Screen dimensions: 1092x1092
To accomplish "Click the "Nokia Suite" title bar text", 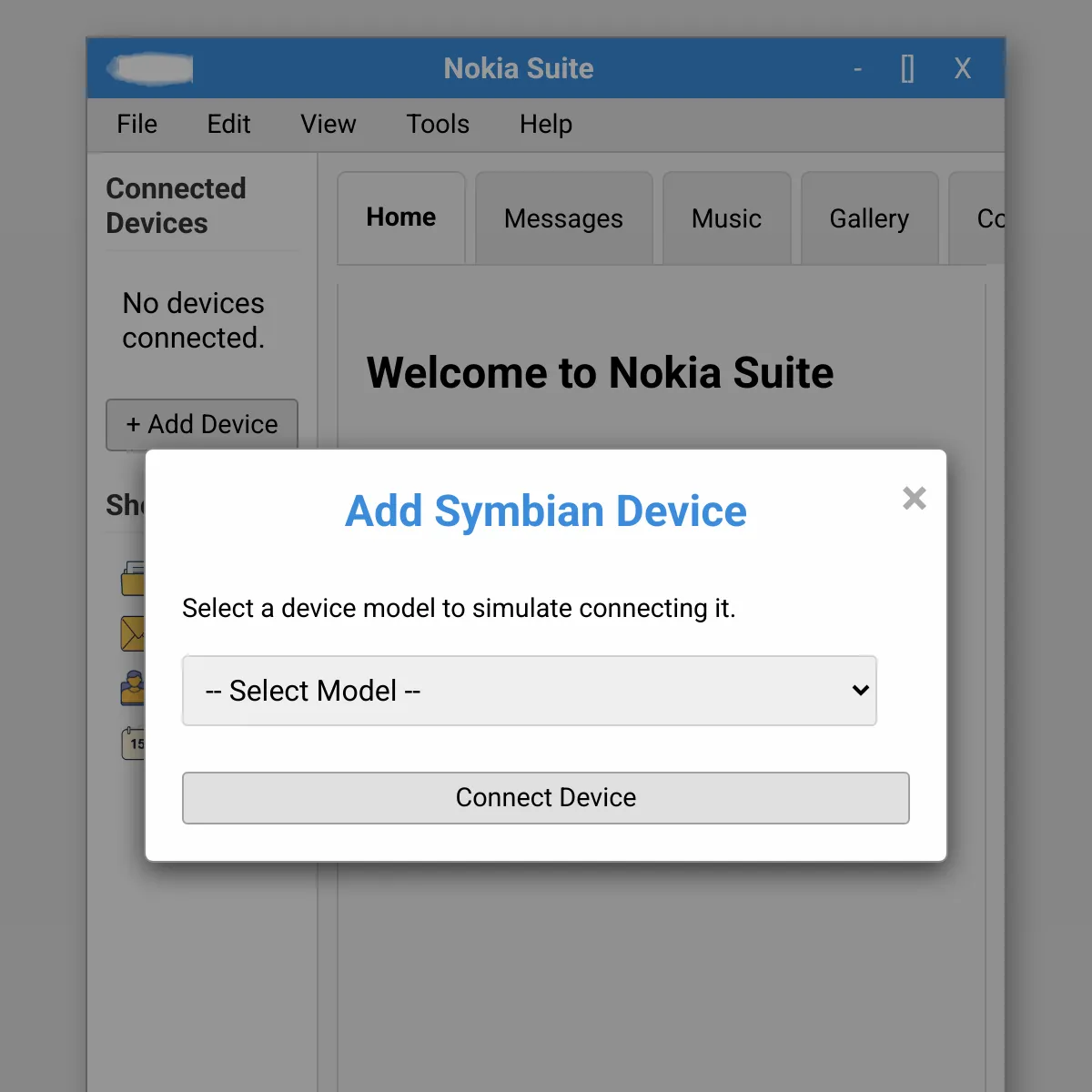I will point(519,68).
